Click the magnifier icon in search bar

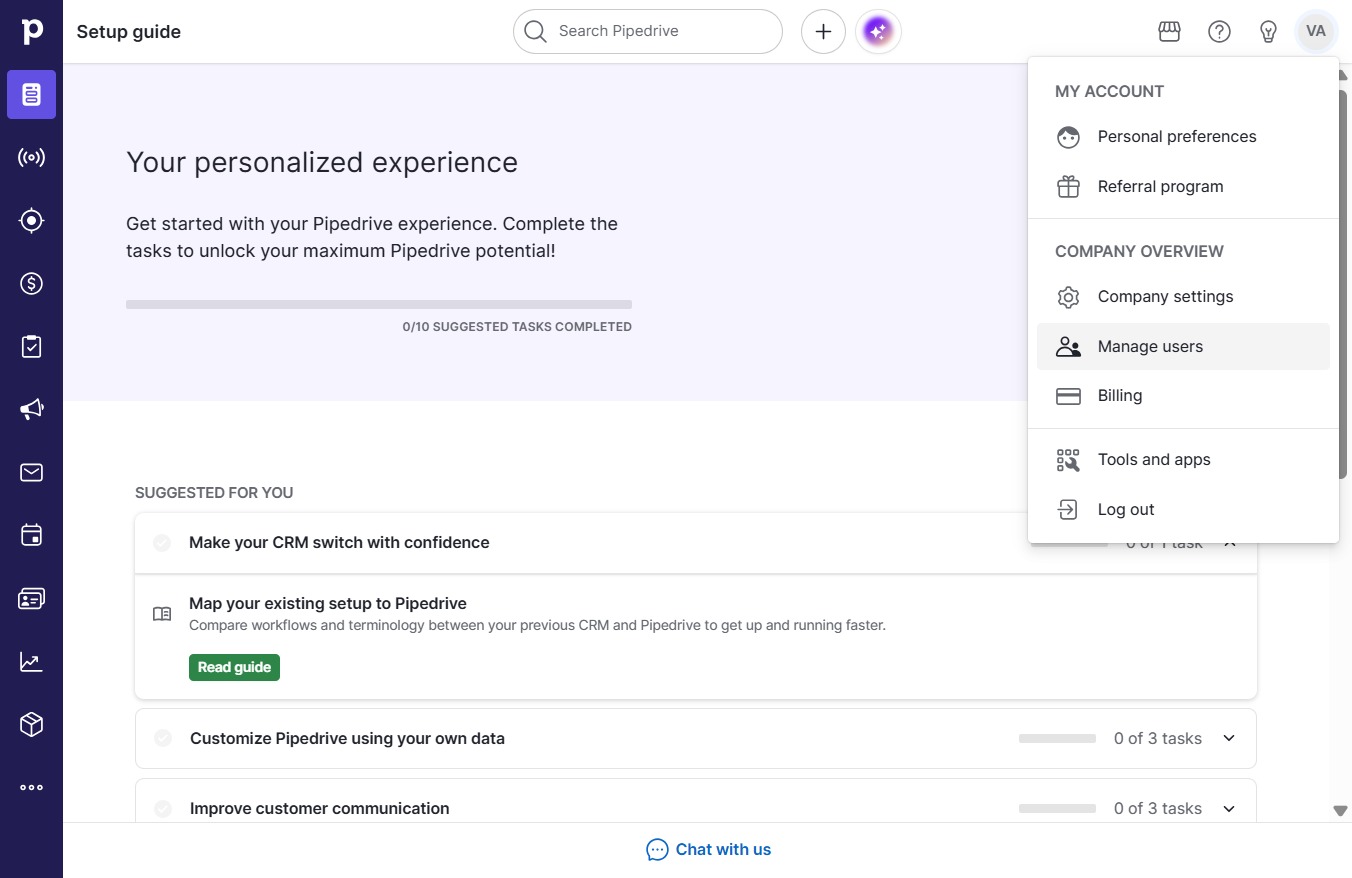[x=536, y=32]
